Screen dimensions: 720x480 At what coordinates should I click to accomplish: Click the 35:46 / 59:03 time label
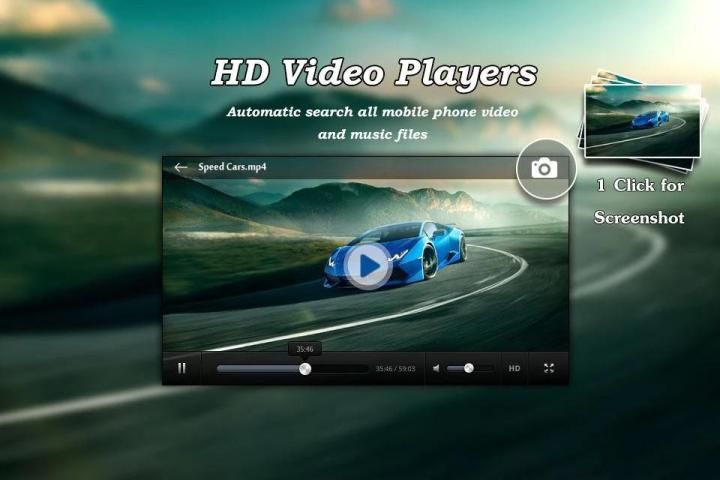(395, 368)
